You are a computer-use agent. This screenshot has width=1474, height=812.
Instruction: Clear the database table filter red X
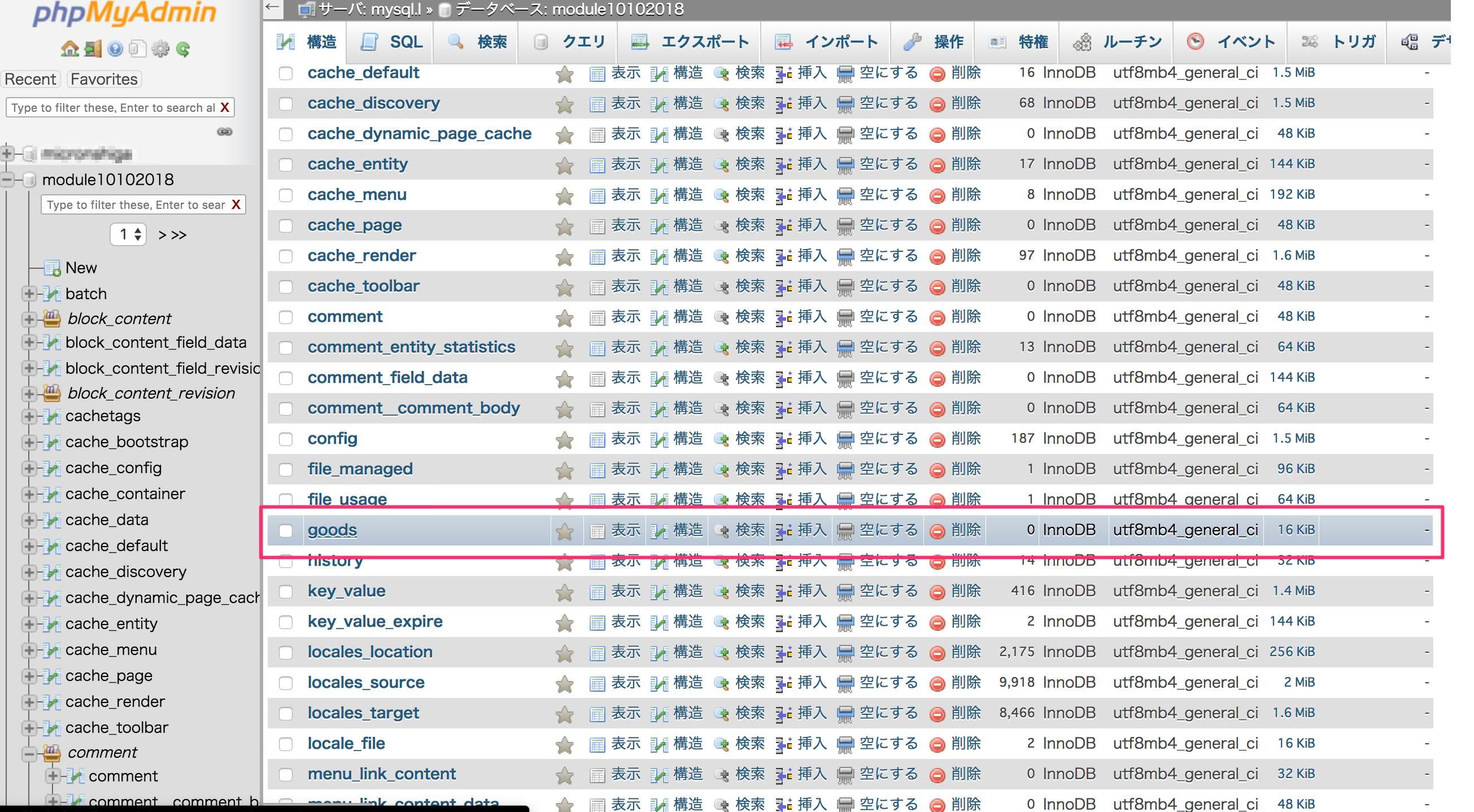click(x=236, y=204)
